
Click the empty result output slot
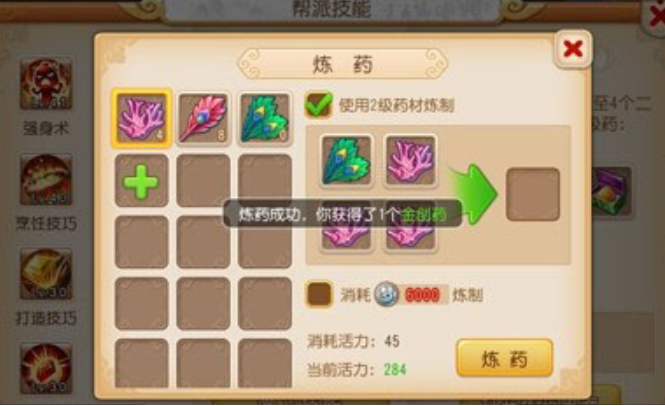pyautogui.click(x=533, y=194)
